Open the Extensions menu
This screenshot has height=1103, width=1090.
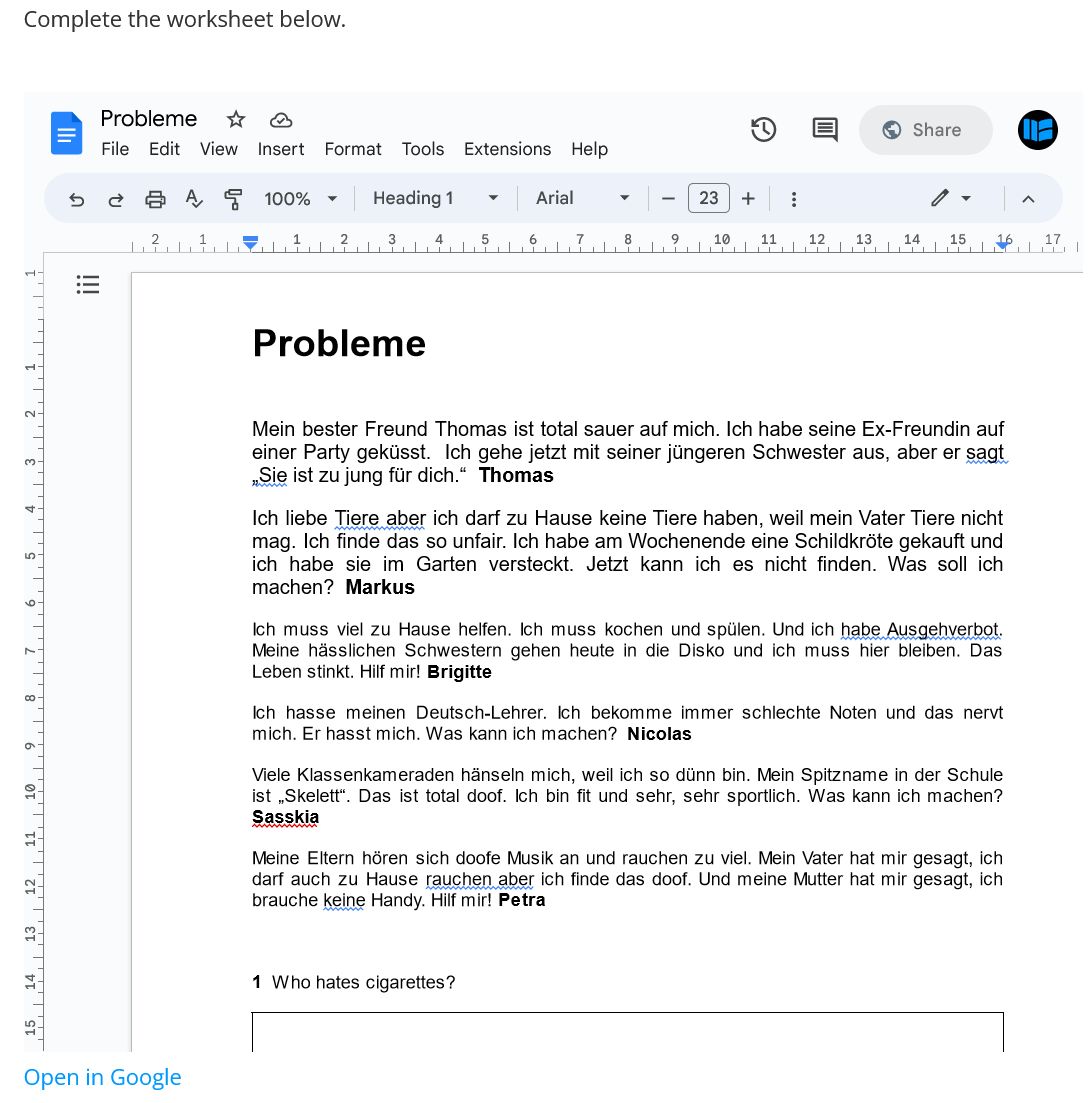coord(507,149)
